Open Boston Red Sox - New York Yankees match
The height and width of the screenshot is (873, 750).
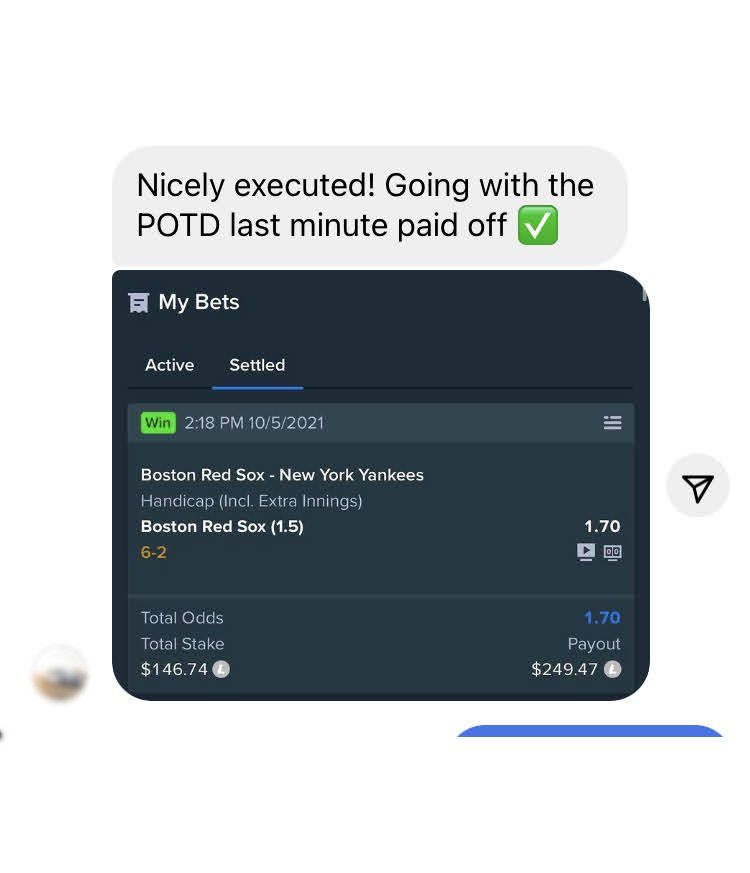[282, 475]
